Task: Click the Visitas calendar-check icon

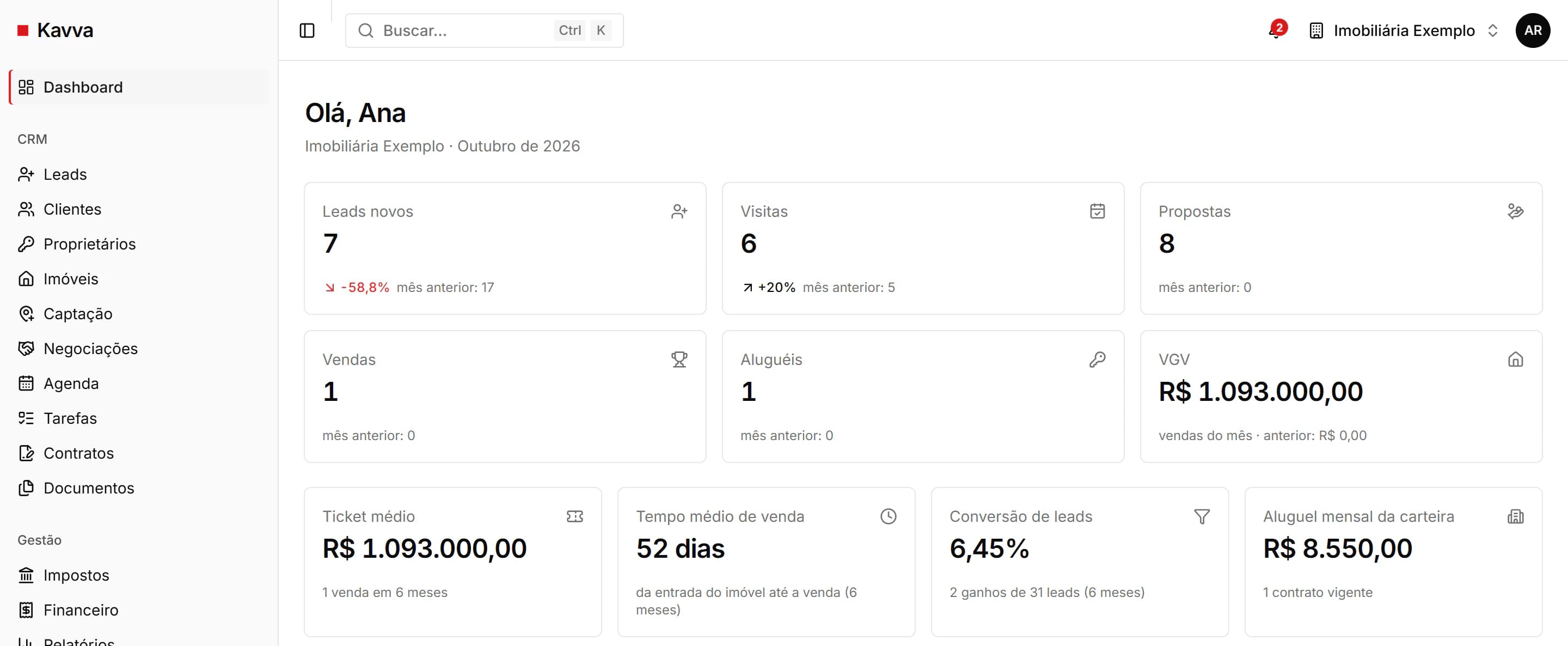Action: [x=1097, y=211]
